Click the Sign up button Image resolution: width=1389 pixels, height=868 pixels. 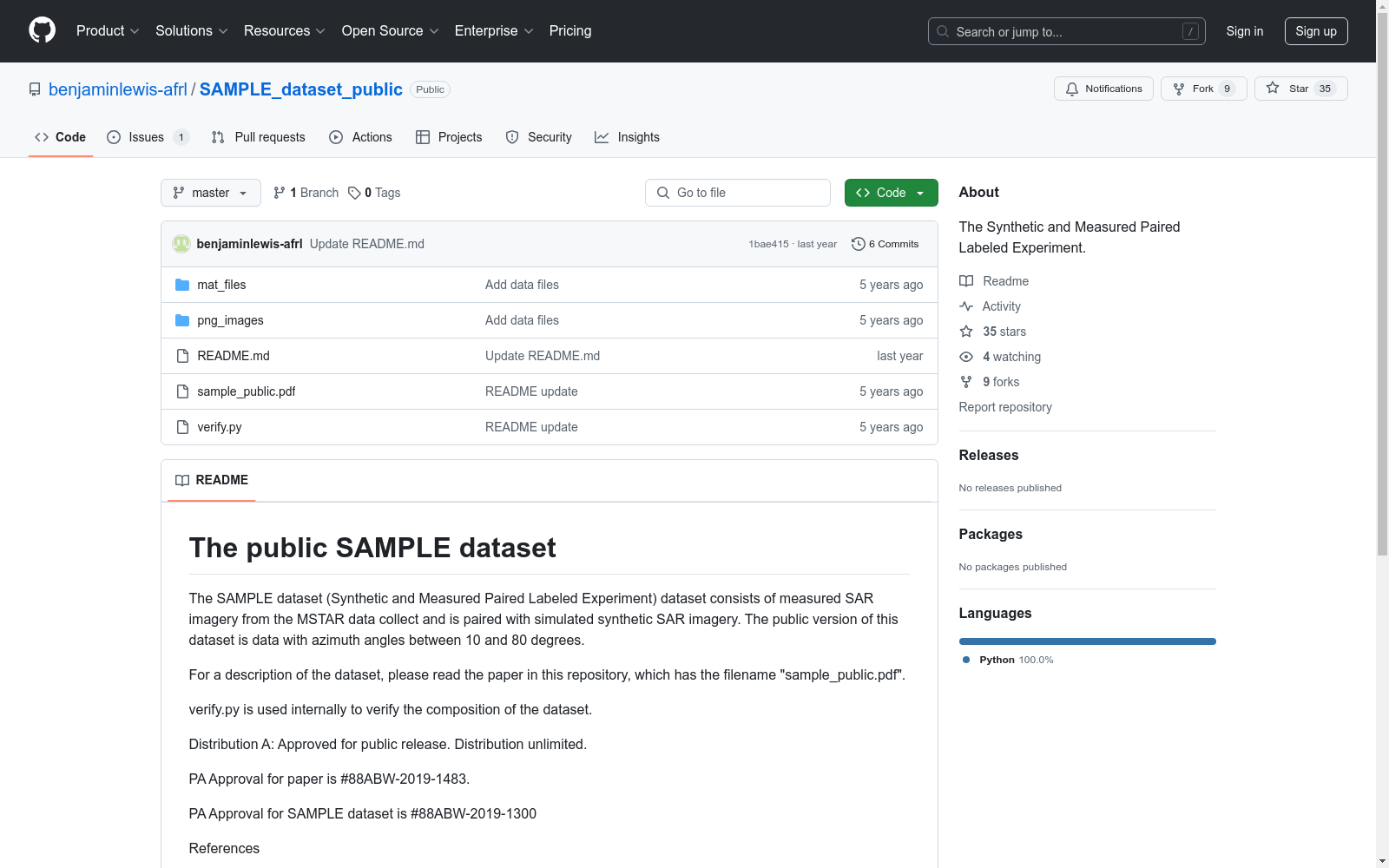click(x=1316, y=31)
